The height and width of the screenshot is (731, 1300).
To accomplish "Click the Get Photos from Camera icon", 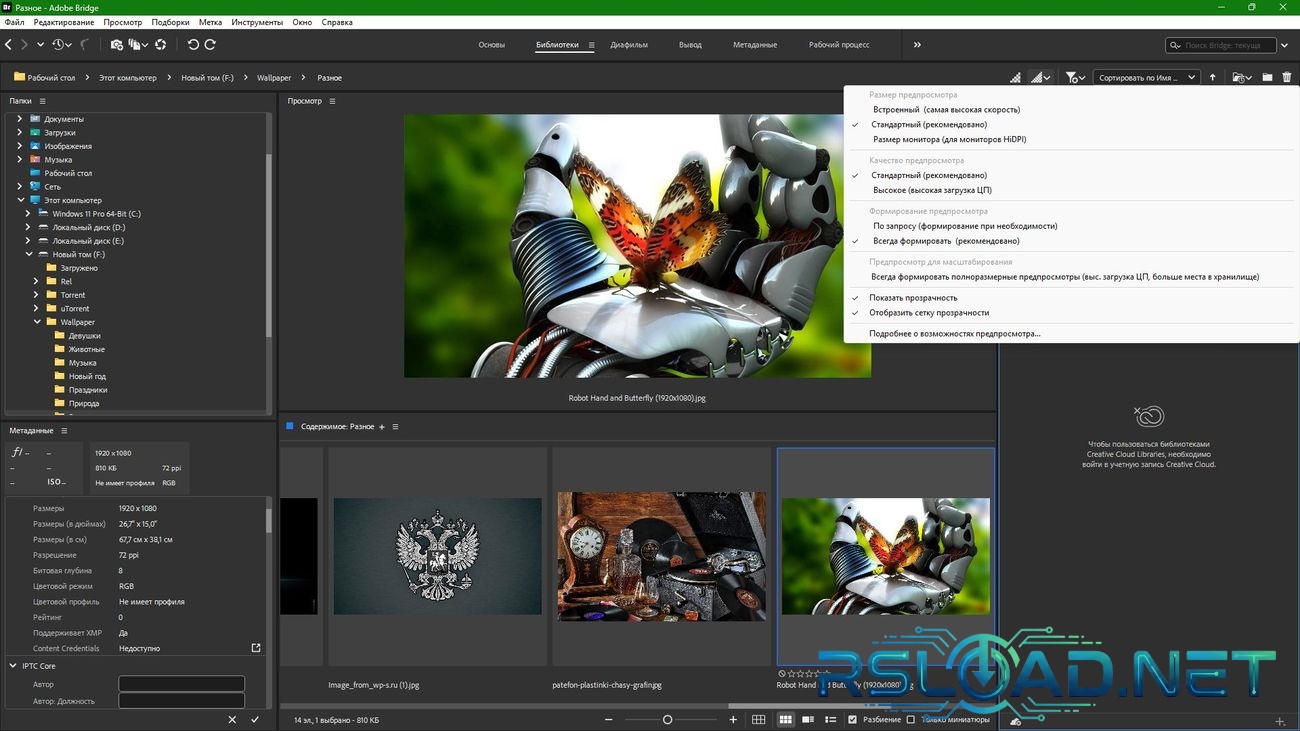I will point(117,45).
